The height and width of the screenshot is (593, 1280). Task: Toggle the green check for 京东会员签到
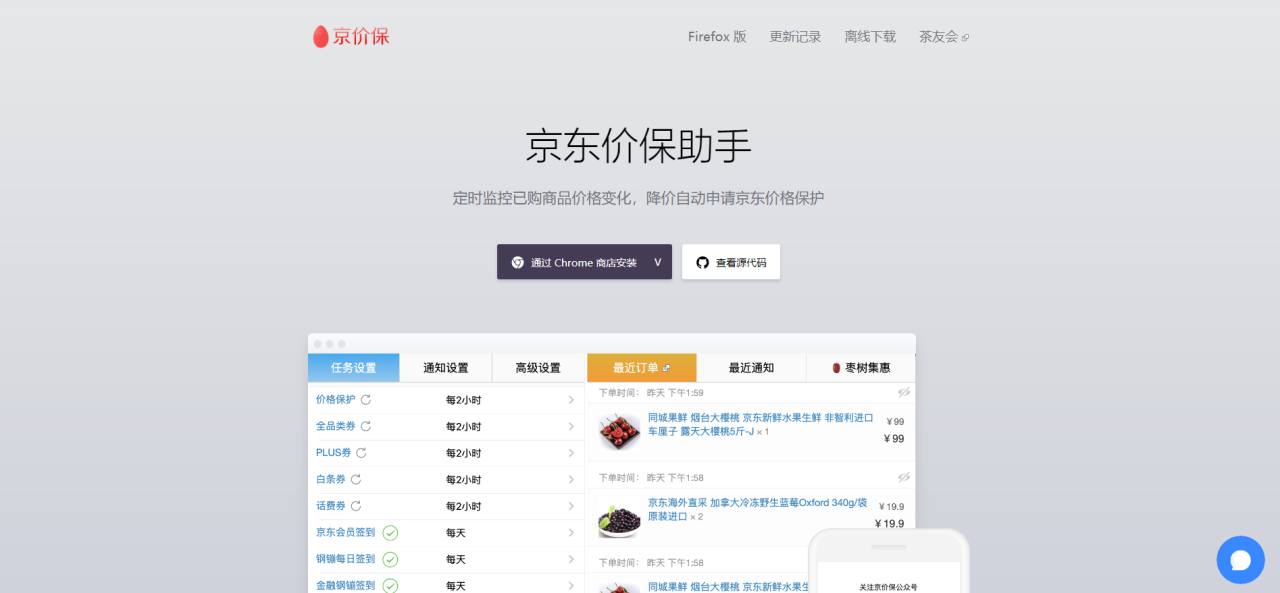pyautogui.click(x=391, y=533)
